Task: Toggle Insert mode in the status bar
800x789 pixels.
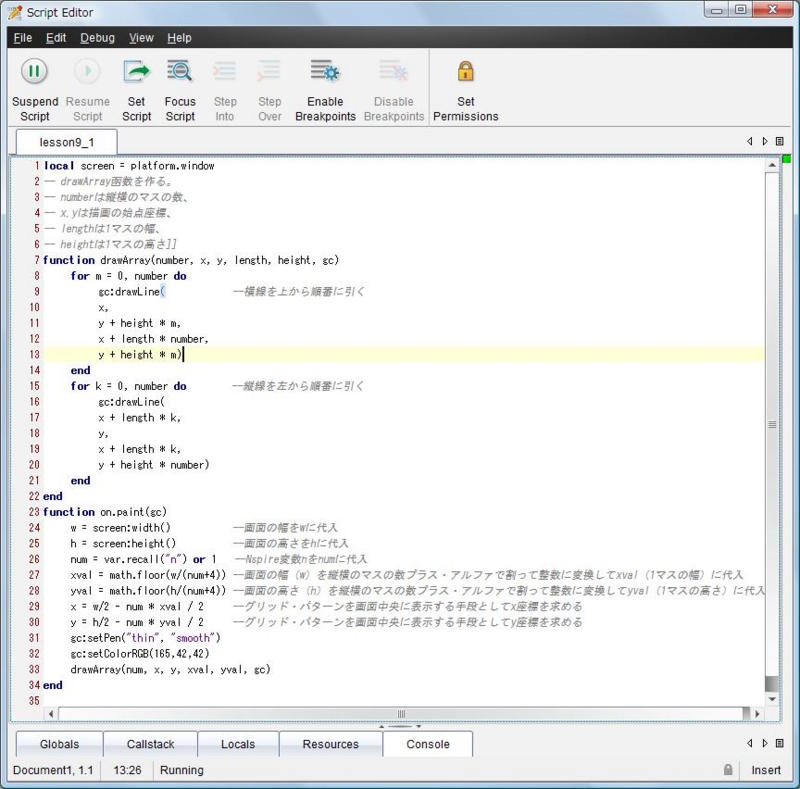Action: (765, 770)
